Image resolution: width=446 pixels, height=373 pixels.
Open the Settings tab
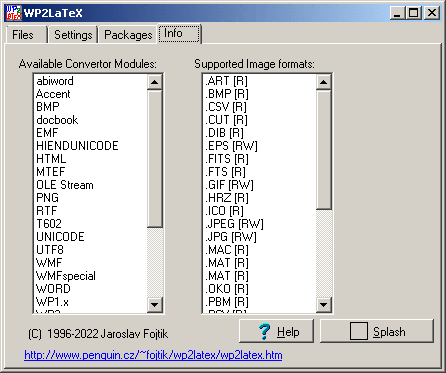tap(73, 35)
